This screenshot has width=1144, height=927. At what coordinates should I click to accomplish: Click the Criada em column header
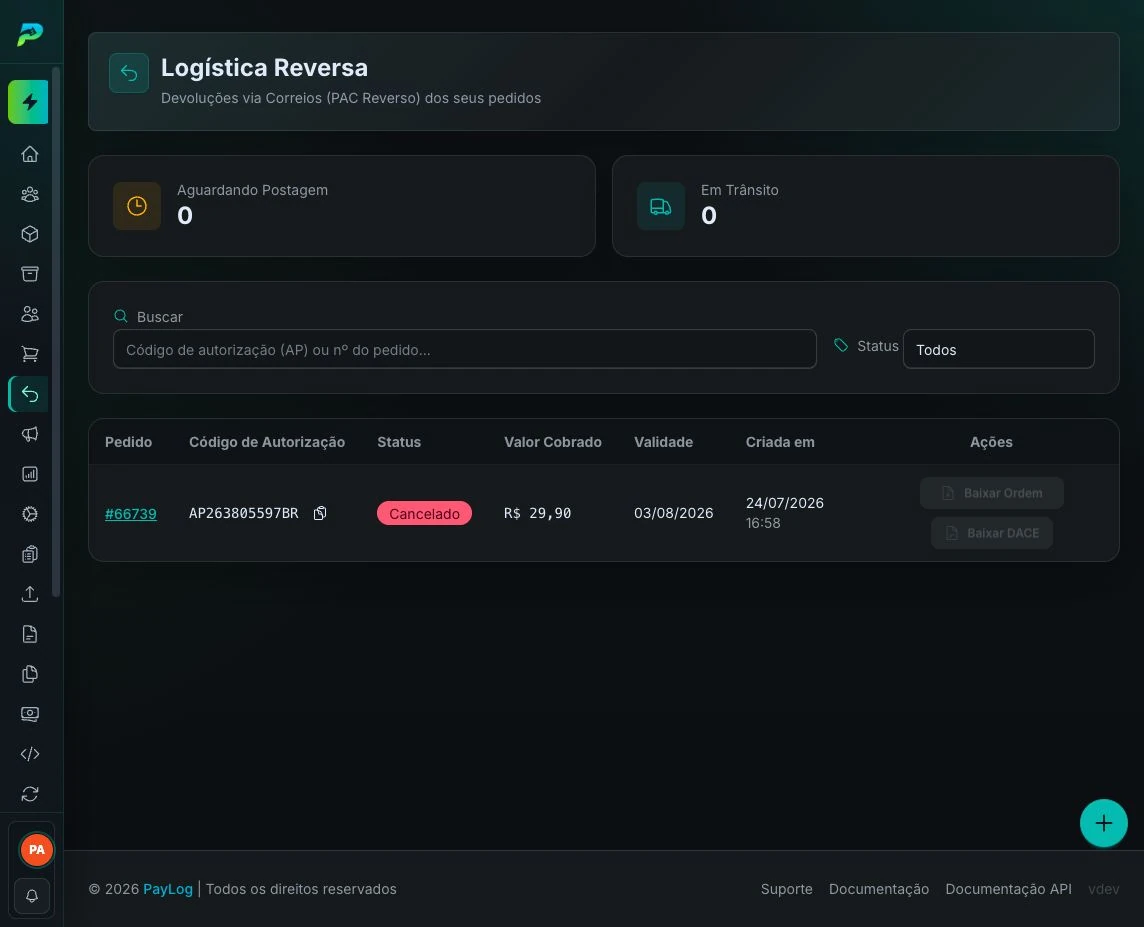click(x=780, y=442)
